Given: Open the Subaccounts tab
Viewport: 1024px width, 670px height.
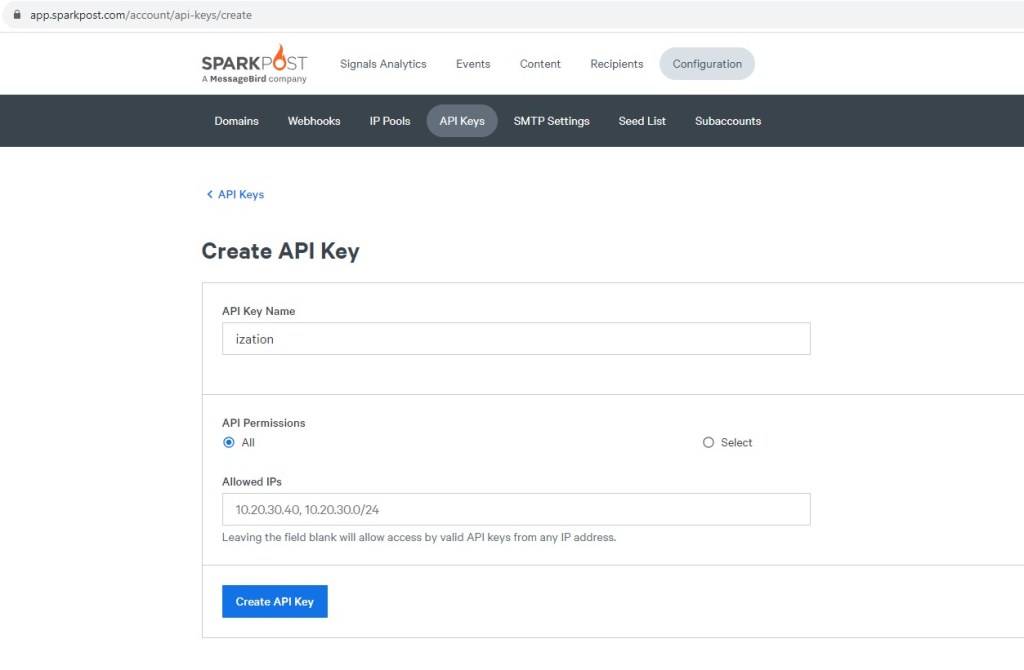Looking at the screenshot, I should tap(728, 121).
